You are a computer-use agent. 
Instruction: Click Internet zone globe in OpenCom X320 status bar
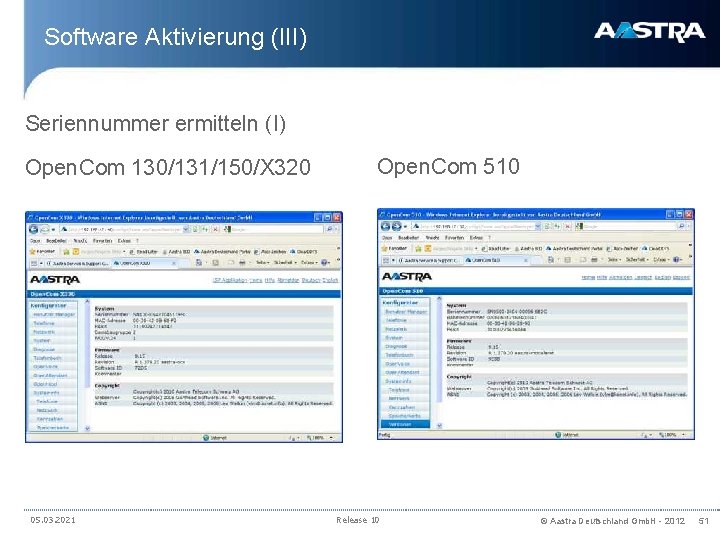206,438
